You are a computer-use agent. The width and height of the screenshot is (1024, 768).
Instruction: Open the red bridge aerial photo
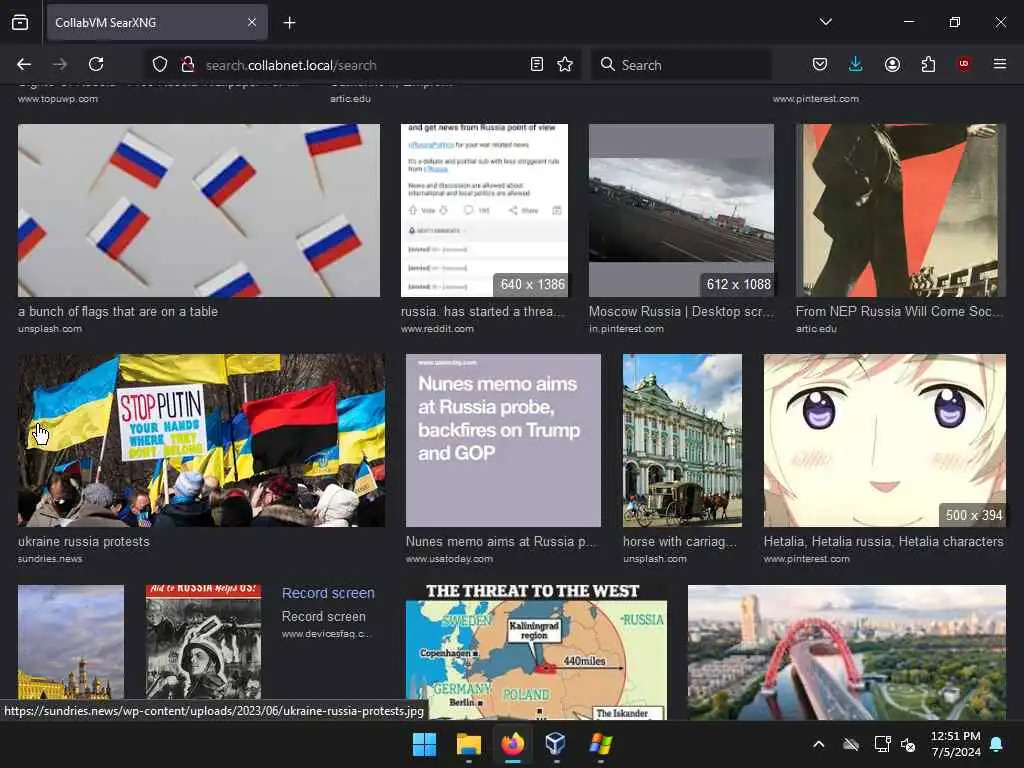coord(847,652)
